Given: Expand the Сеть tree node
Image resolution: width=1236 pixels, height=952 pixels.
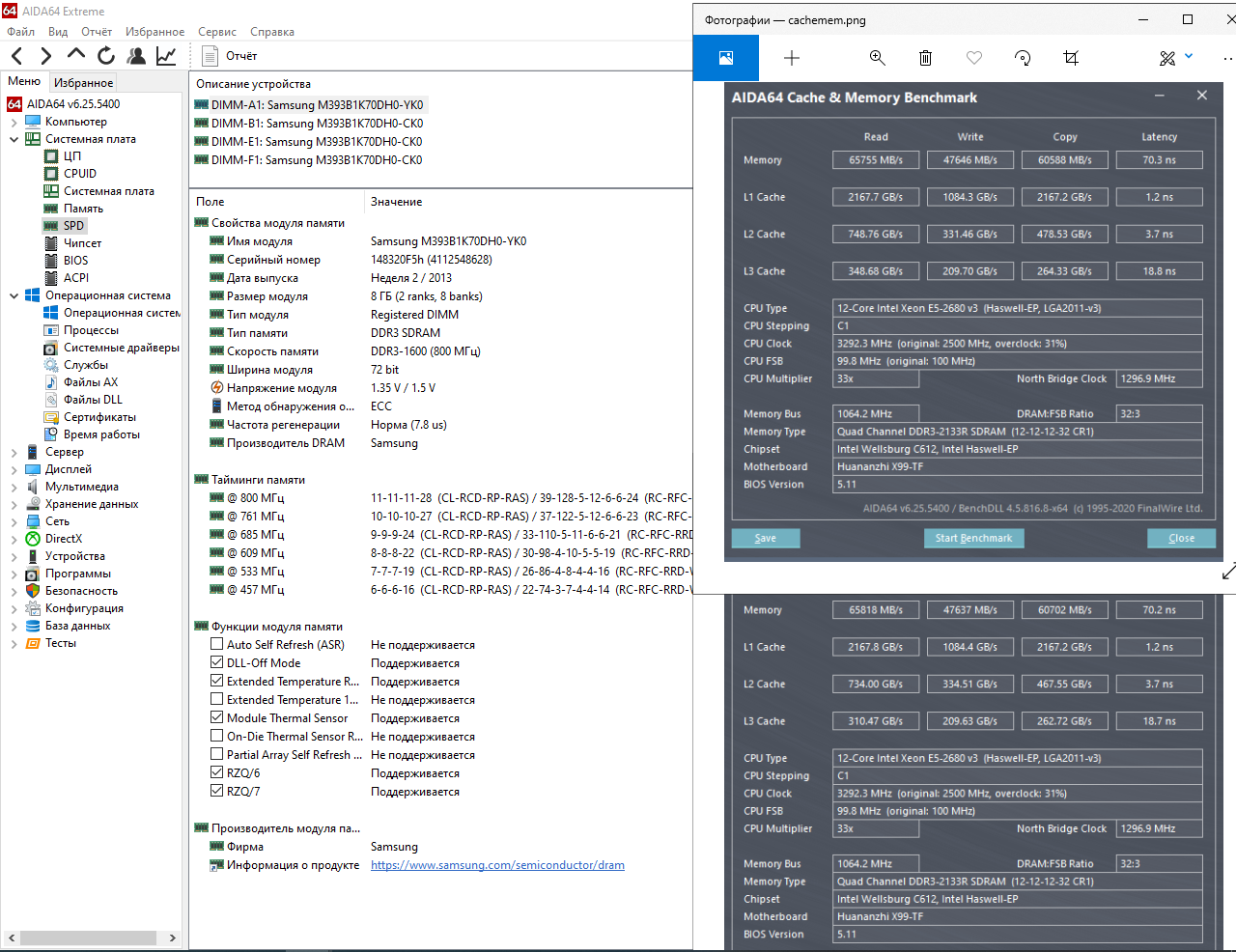Looking at the screenshot, I should click(x=14, y=522).
